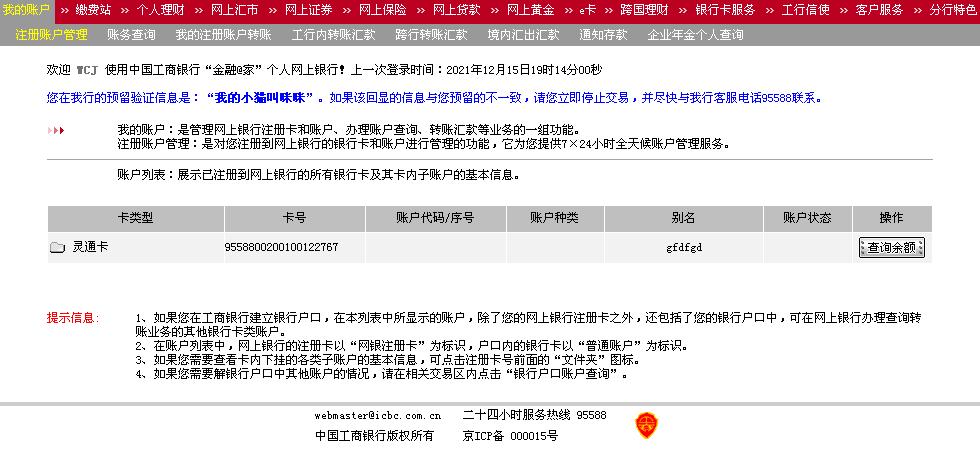Click the webmaster@icbc.com.cn email link
This screenshot has height=451, width=980.
pos(378,415)
